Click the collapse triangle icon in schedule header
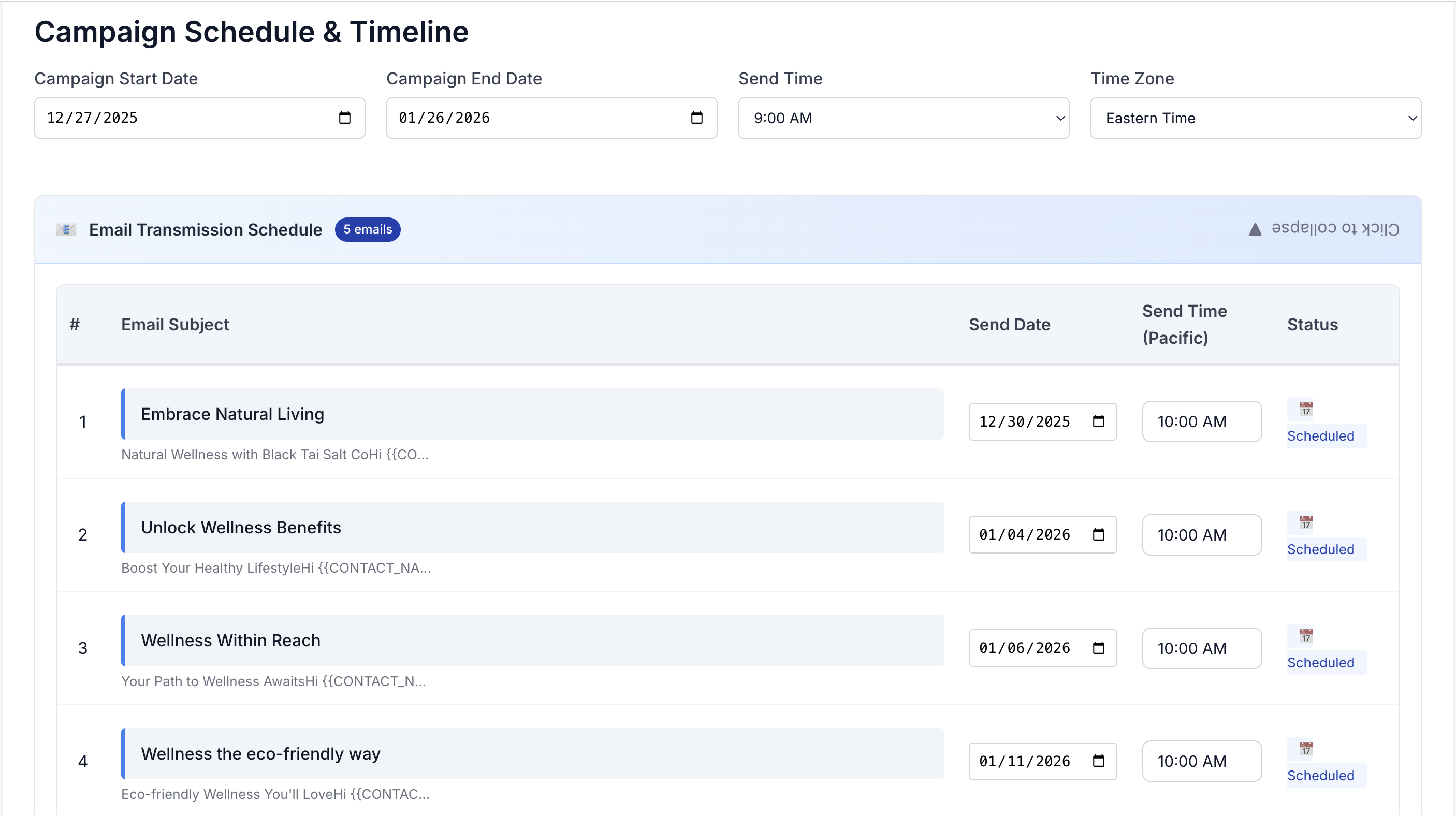The width and height of the screenshot is (1456, 815). pyautogui.click(x=1255, y=229)
